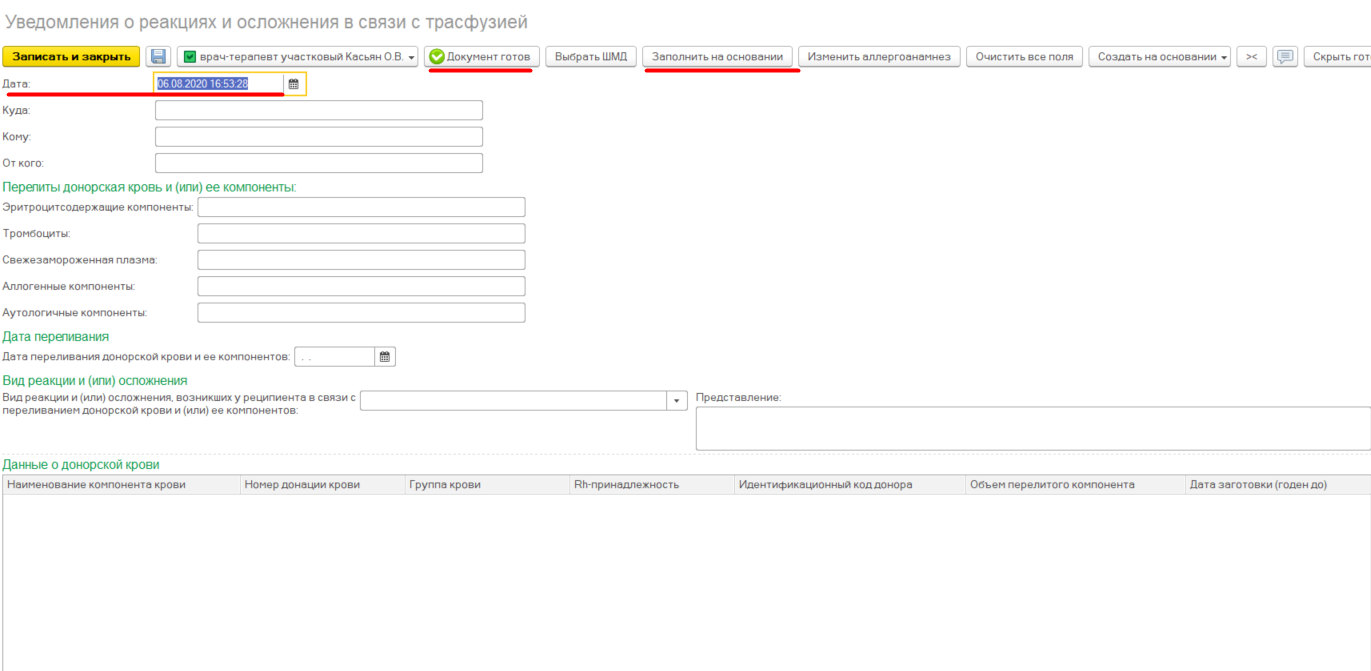Click into the 'Представление' text area

tap(1032, 429)
